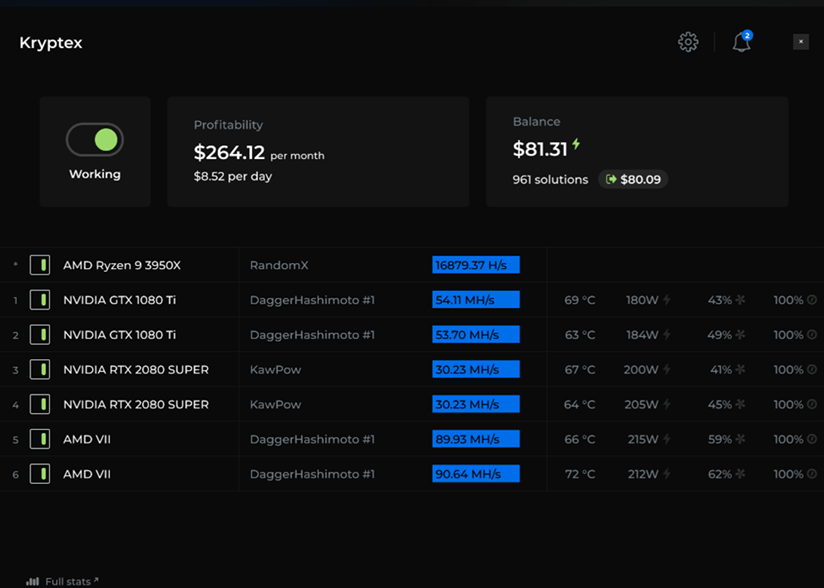824x588 pixels.
Task: Click the load gauge icon in GTX 1080 Ti row 1
Action: [812, 300]
